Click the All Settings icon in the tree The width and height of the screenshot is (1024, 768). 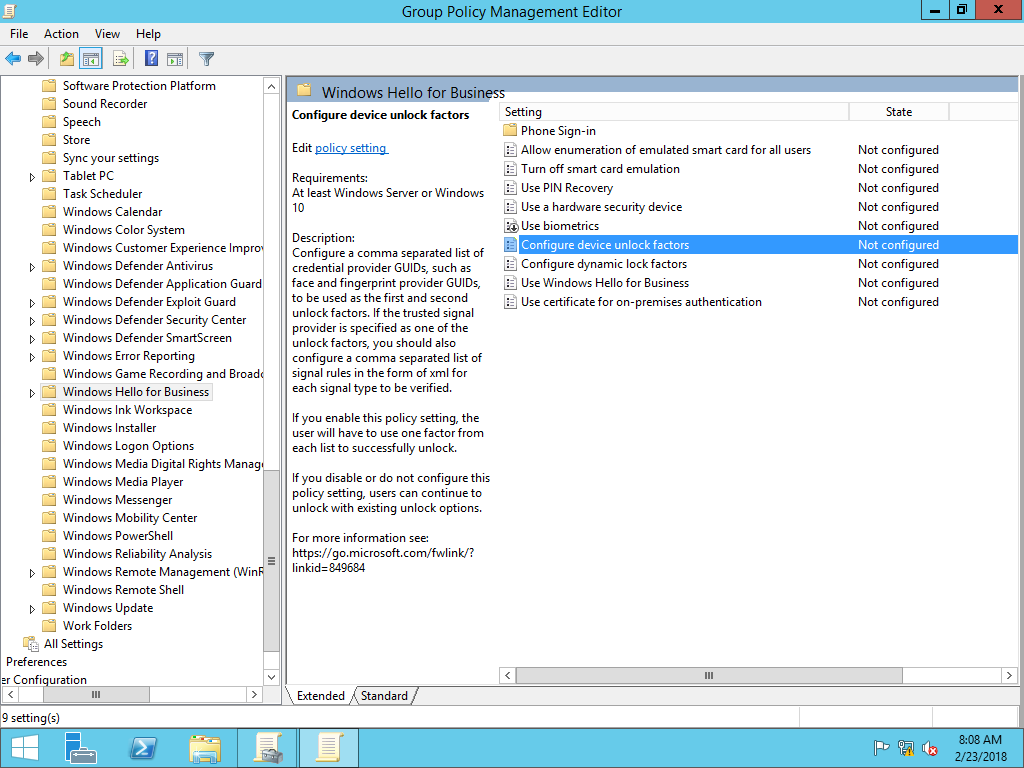[x=31, y=644]
